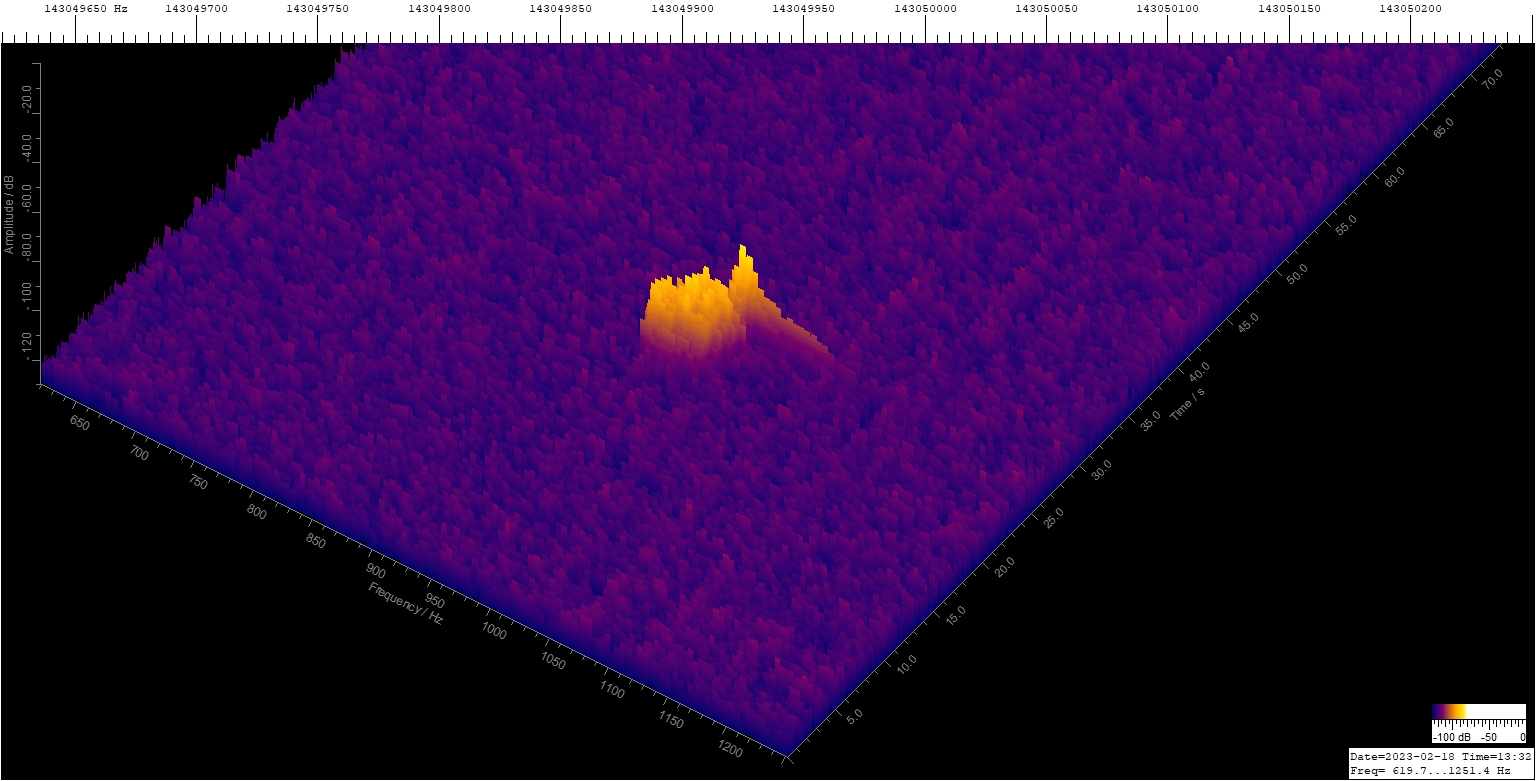Click the "143049950" top ruler label
The width and height of the screenshot is (1536, 781).
pos(804,8)
